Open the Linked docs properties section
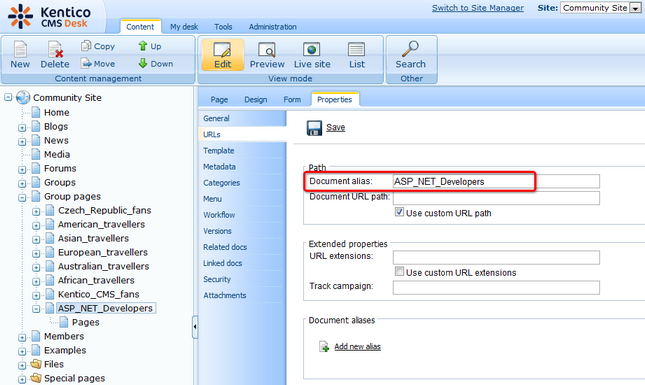 242,263
